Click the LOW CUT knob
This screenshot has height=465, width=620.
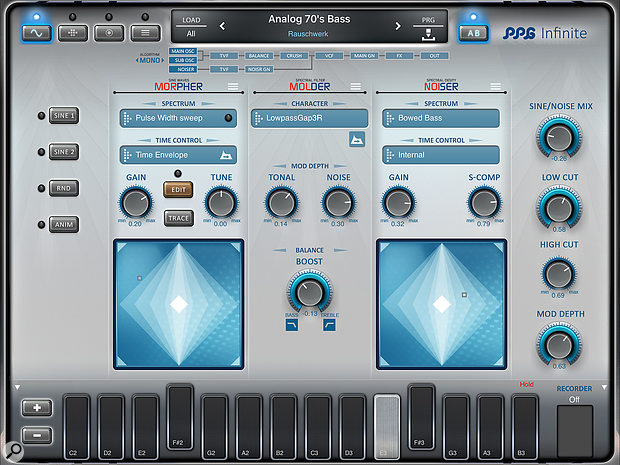(x=559, y=208)
